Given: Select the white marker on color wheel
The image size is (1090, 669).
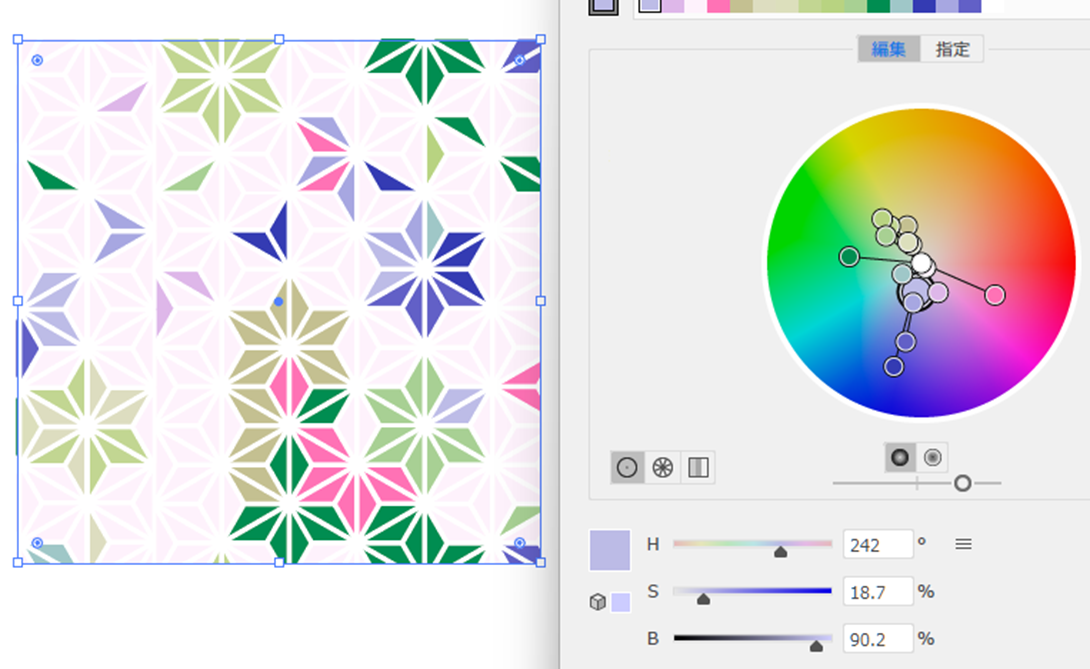Looking at the screenshot, I should point(922,264).
